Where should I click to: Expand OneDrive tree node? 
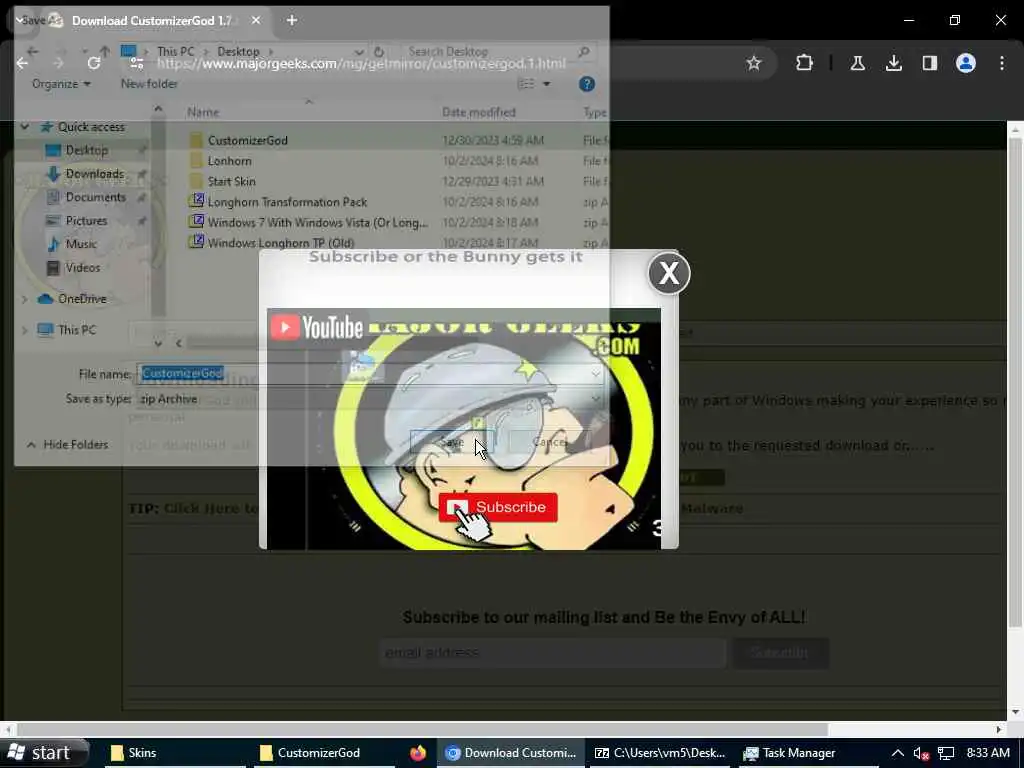[25, 299]
